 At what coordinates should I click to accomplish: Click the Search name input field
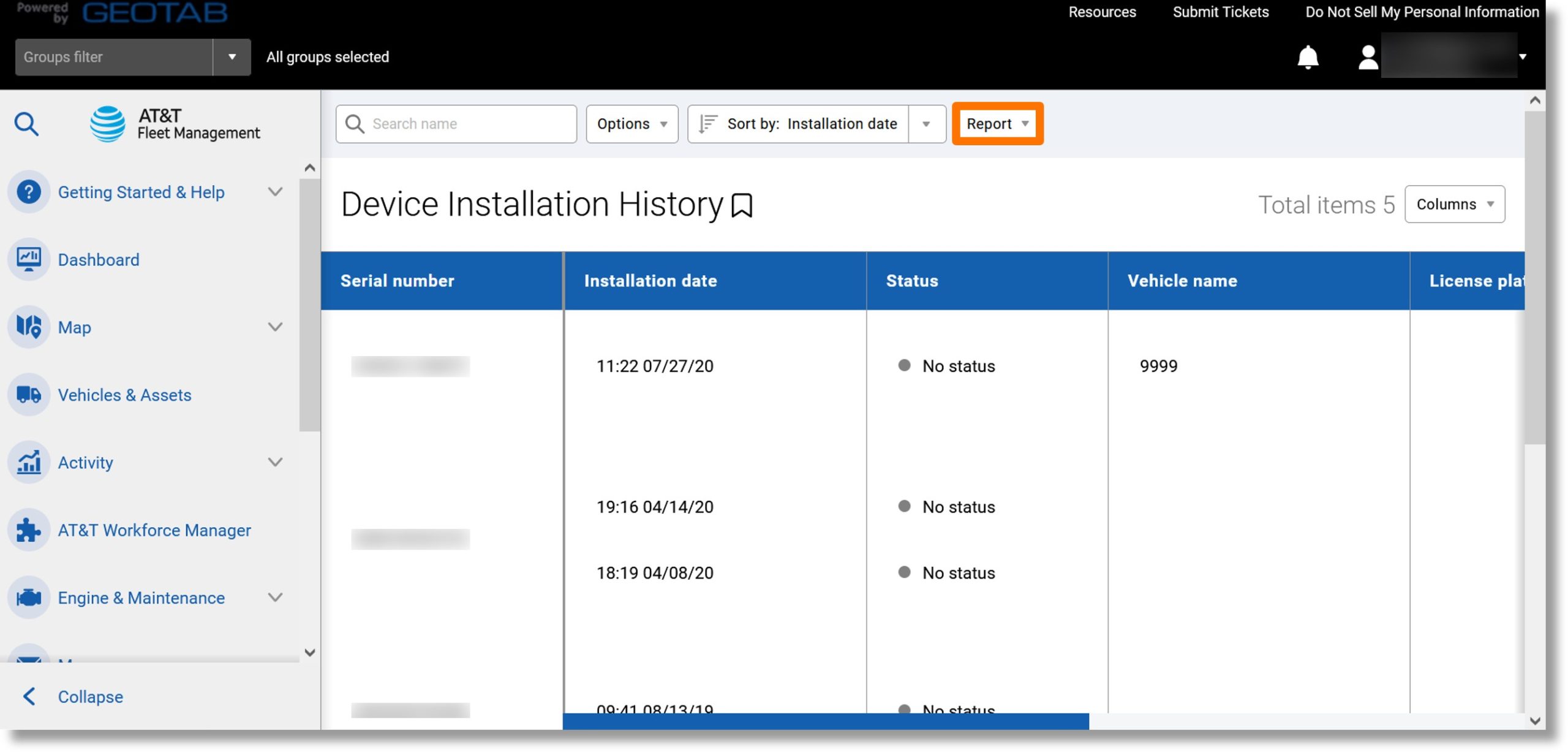coord(455,122)
